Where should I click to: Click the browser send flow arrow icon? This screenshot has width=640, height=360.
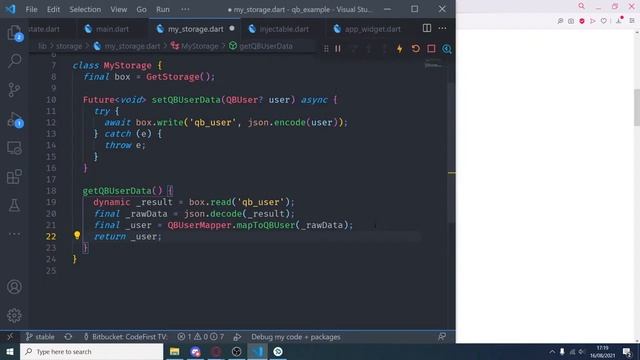tap(593, 21)
